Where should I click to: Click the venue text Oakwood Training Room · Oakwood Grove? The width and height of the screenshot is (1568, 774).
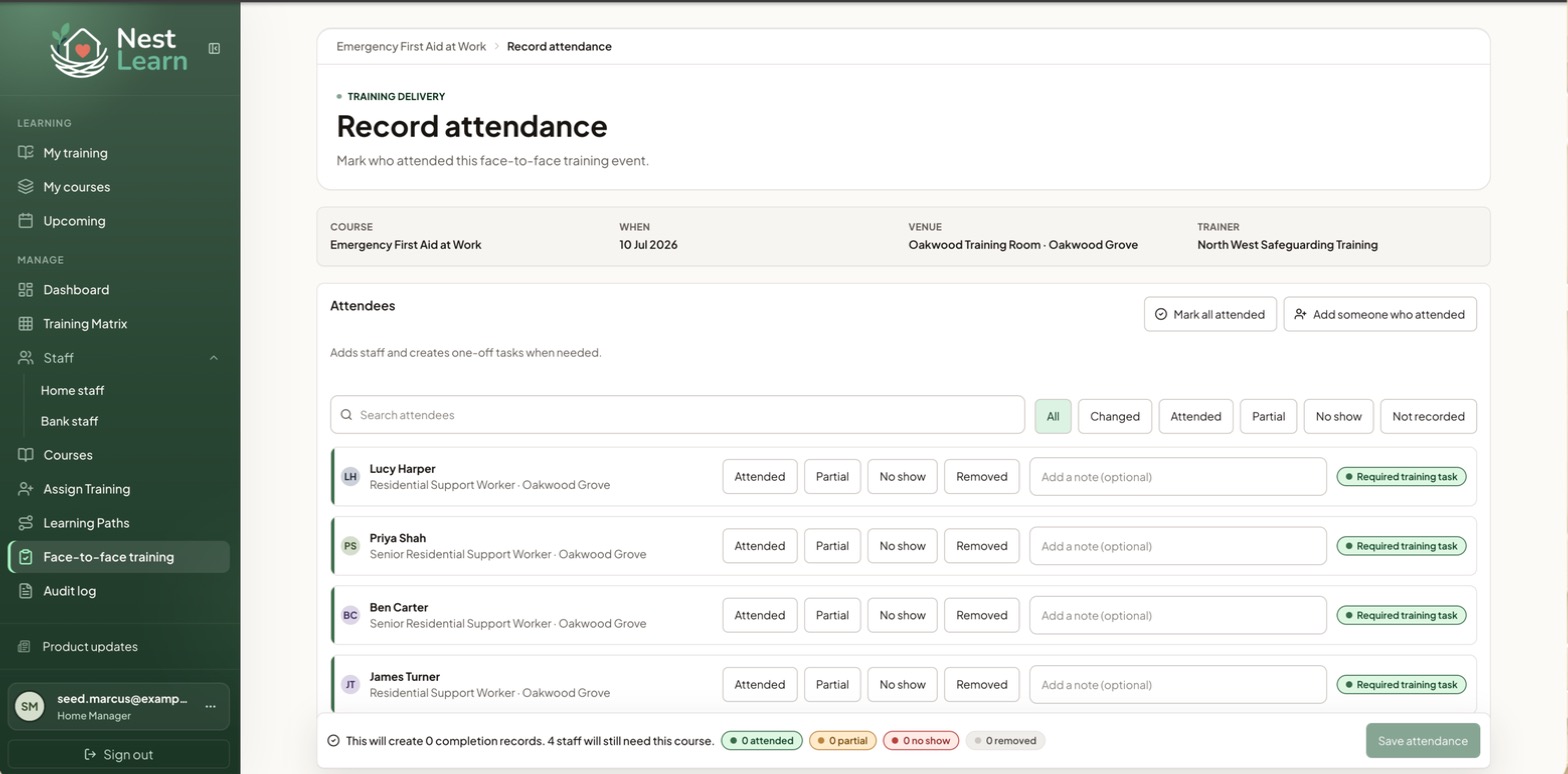pyautogui.click(x=1023, y=245)
